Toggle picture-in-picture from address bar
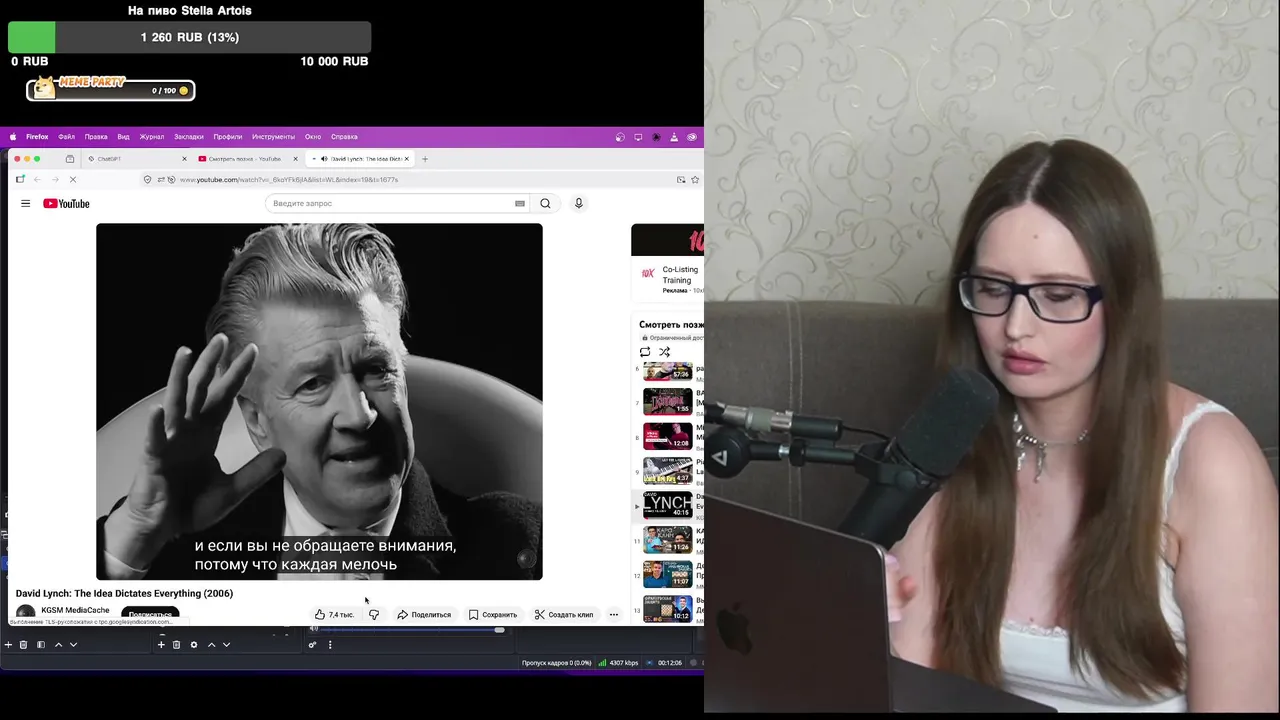This screenshot has height=720, width=1280. [681, 180]
